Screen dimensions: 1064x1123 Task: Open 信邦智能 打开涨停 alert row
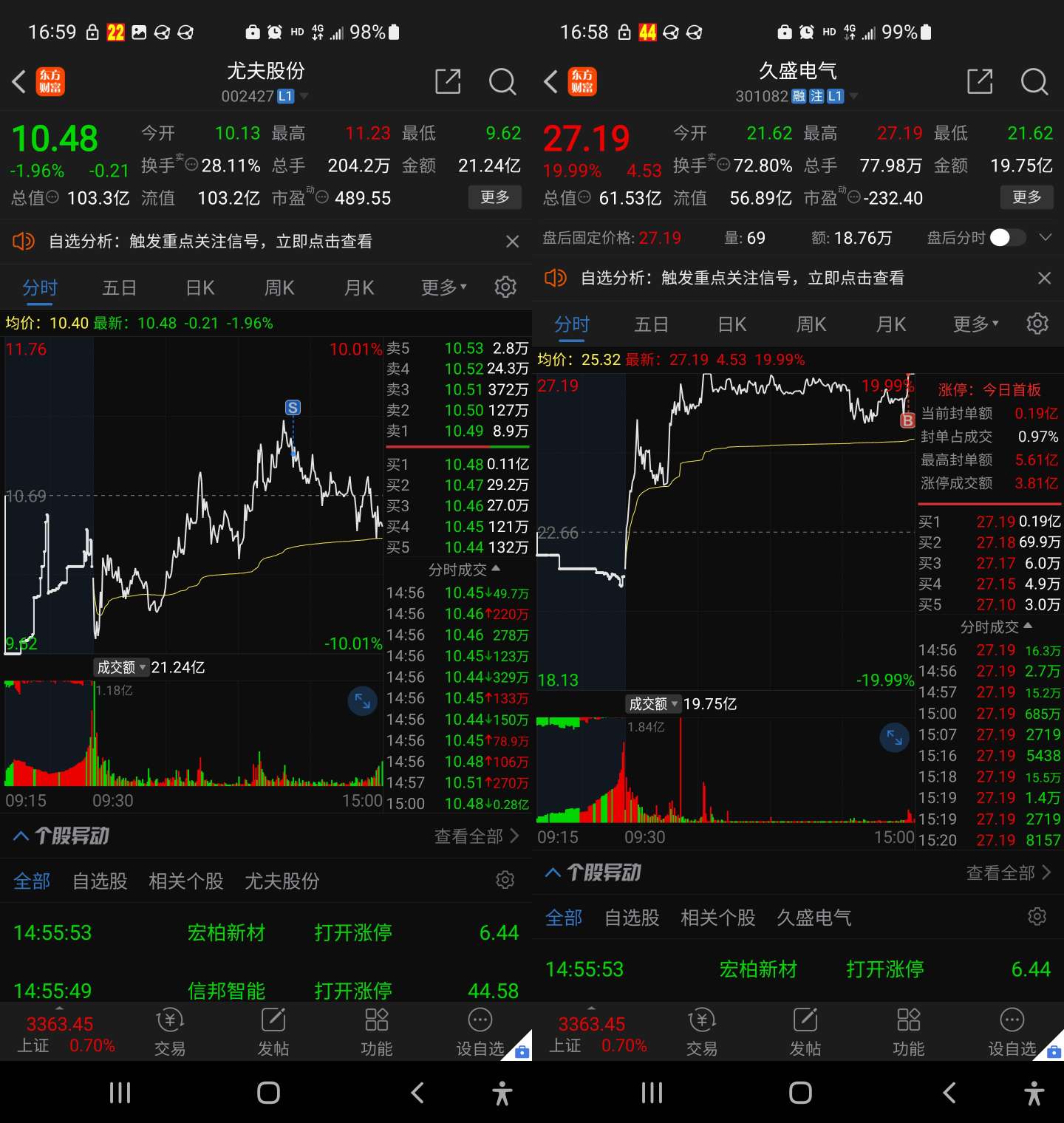point(266,989)
